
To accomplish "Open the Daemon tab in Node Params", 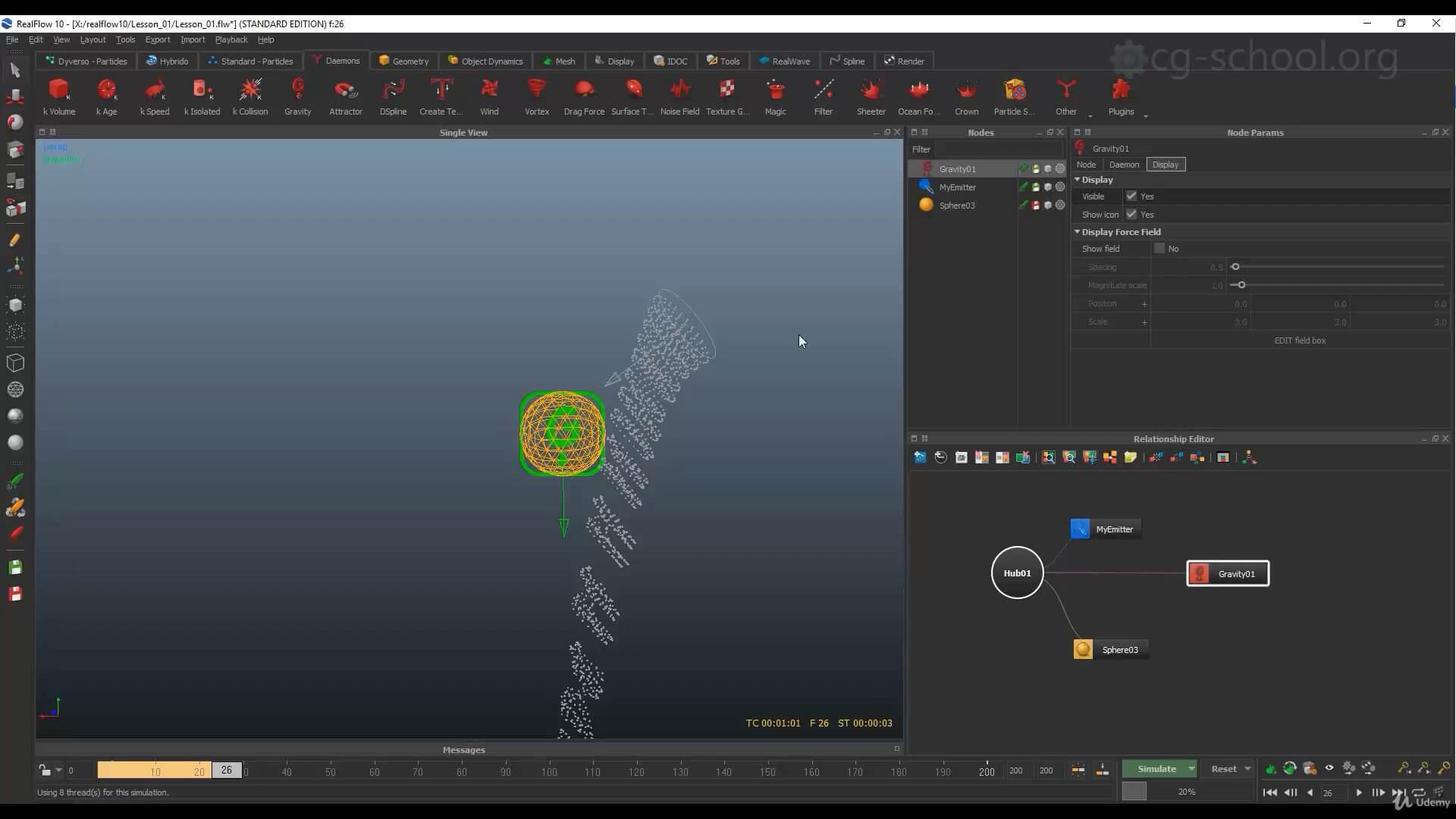I will pos(1124,165).
